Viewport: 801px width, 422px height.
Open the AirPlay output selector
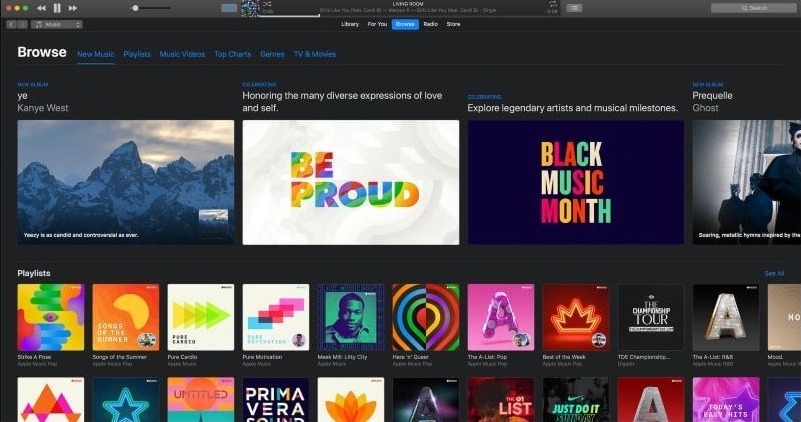click(229, 8)
